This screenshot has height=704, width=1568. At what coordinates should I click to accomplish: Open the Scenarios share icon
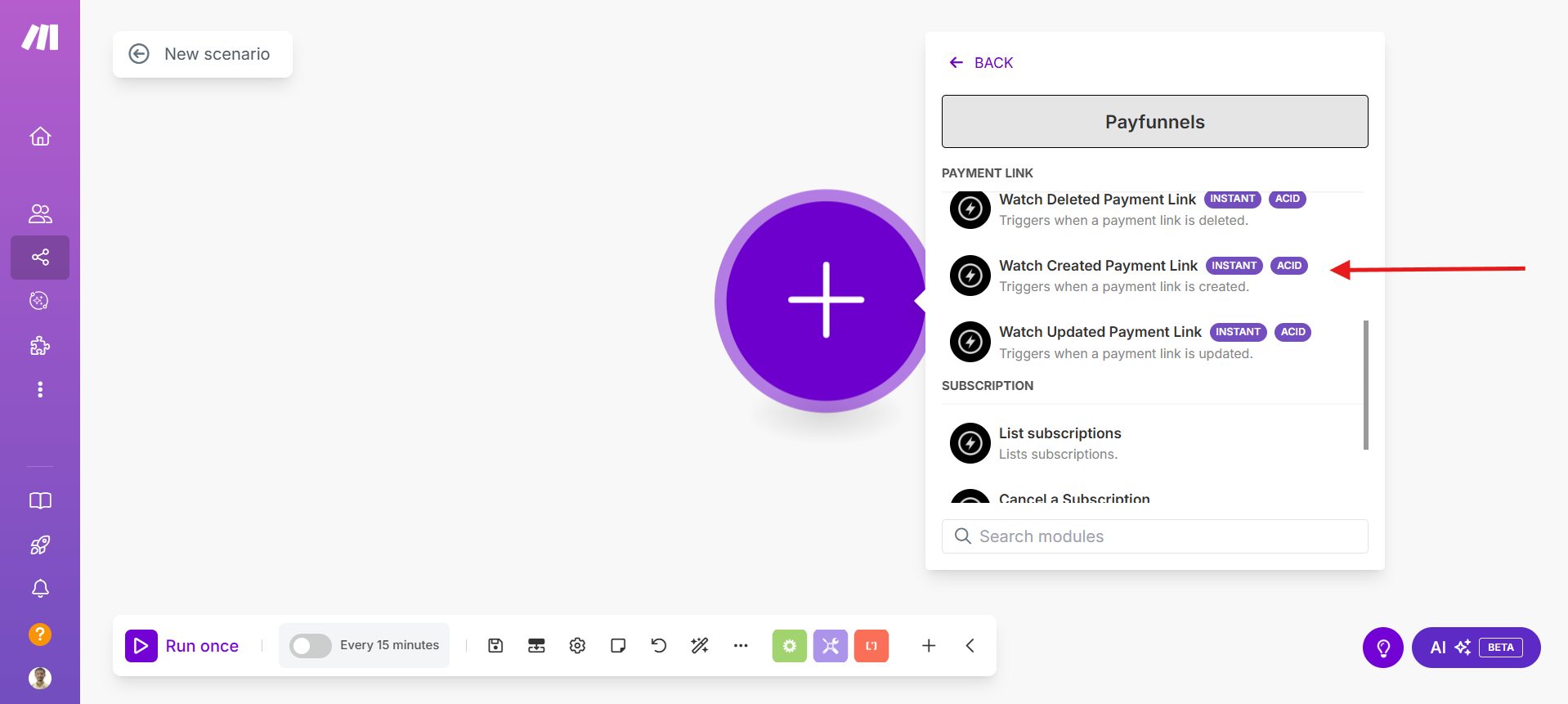(40, 258)
